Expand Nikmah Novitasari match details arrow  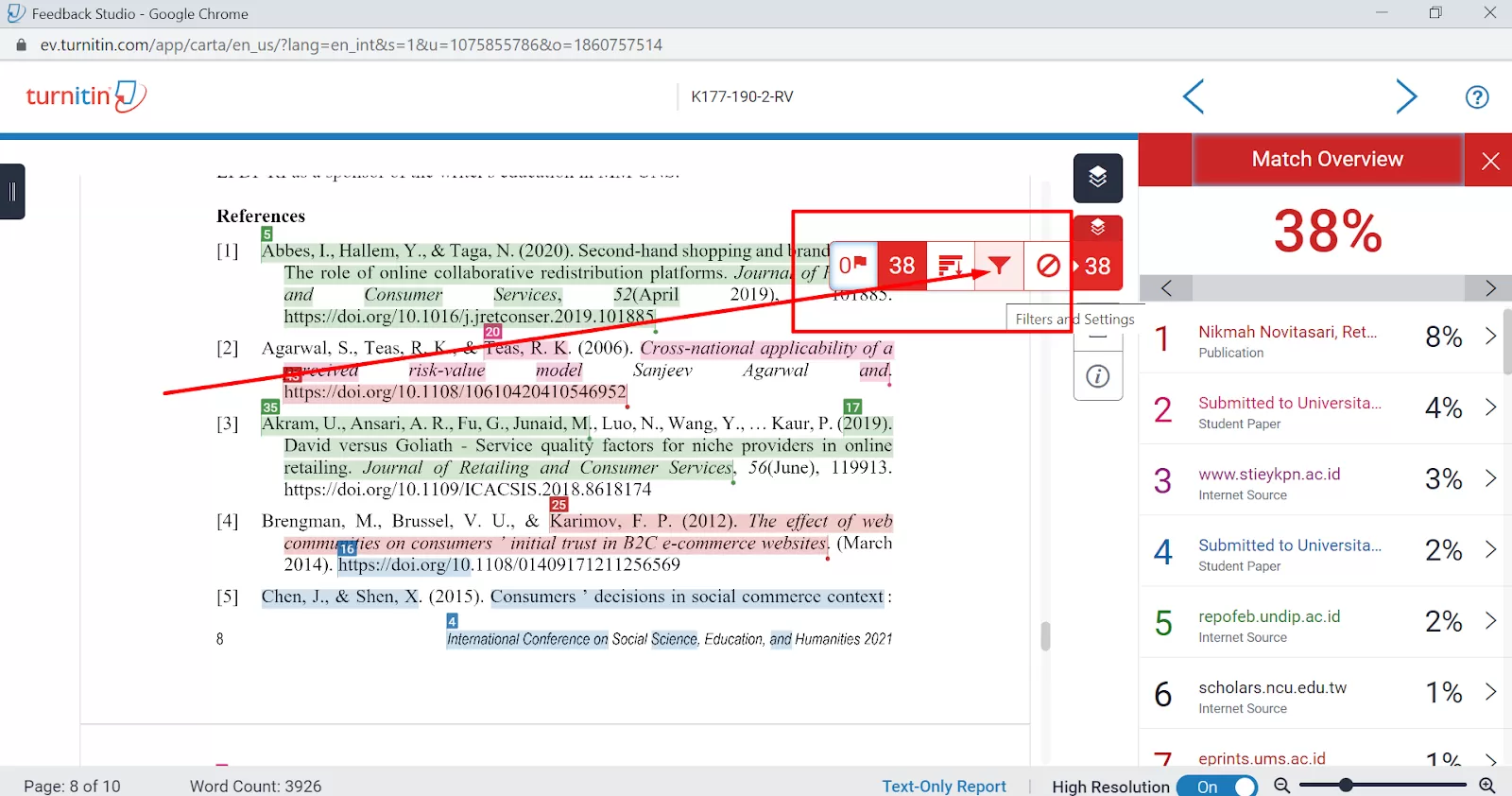[x=1489, y=337]
